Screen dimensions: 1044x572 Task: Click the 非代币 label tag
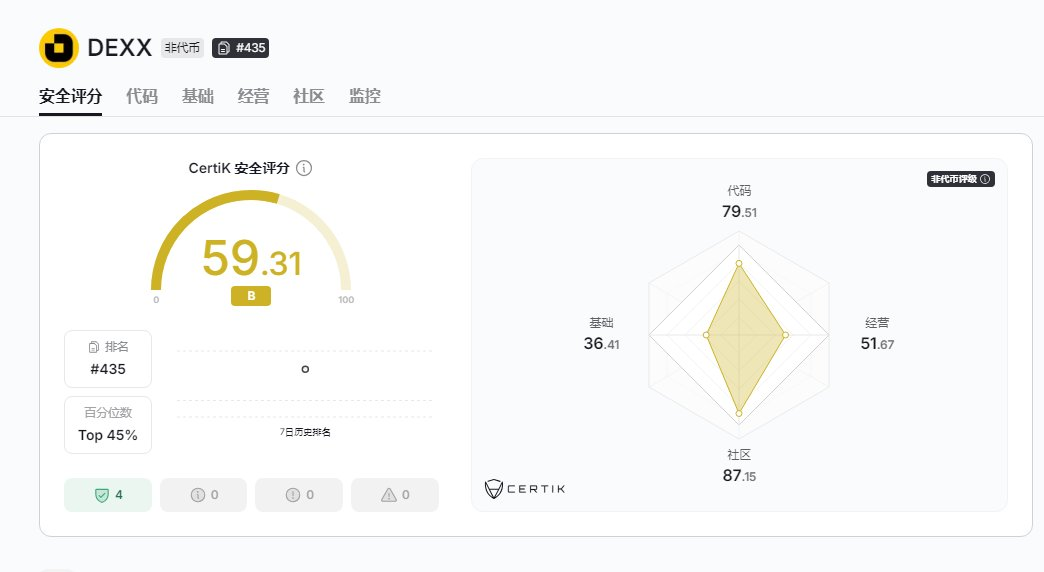click(182, 48)
